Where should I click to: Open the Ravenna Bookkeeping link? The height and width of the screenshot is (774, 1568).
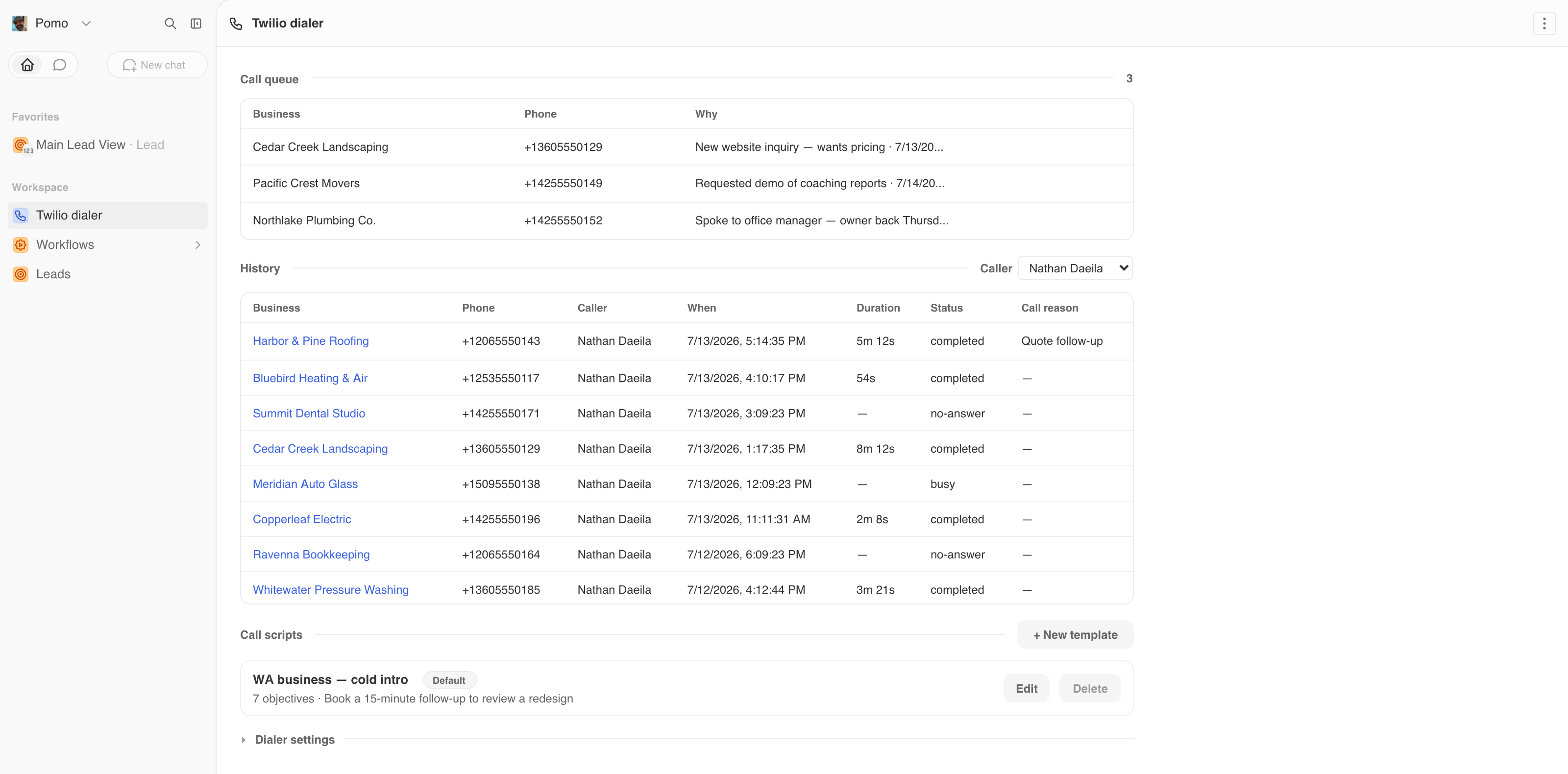(x=311, y=555)
